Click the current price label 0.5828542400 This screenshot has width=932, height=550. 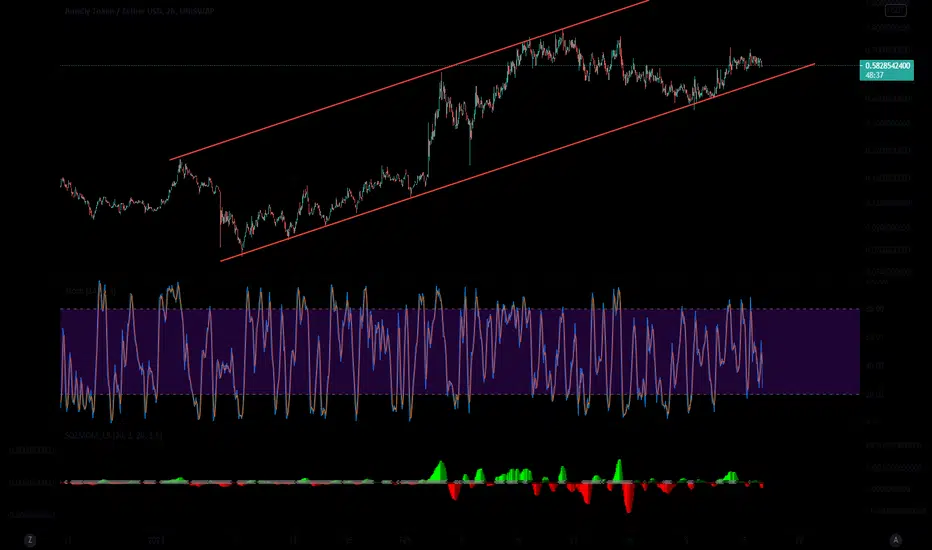(x=887, y=65)
